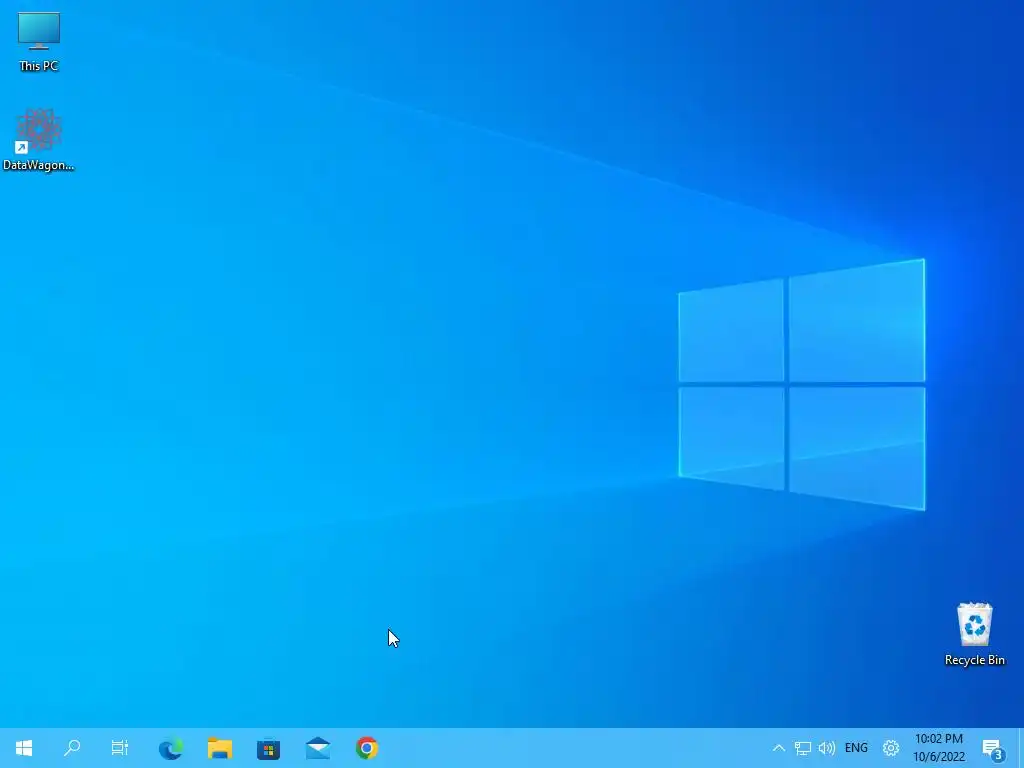Image resolution: width=1024 pixels, height=768 pixels.
Task: Open taskbar search magnifier
Action: click(x=72, y=748)
